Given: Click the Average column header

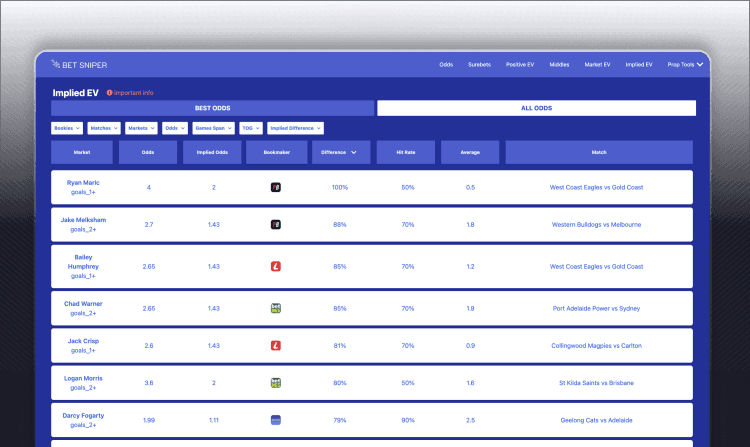Looking at the screenshot, I should [470, 152].
